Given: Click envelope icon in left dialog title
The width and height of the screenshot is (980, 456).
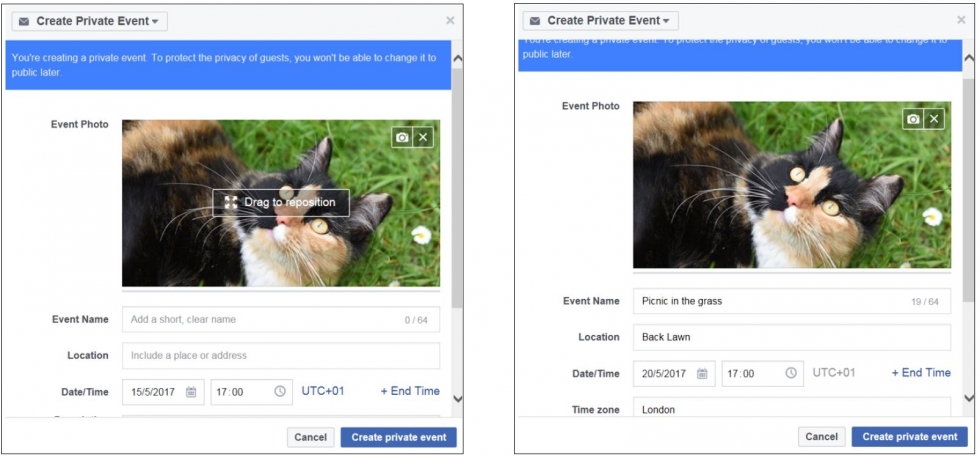Looking at the screenshot, I should click(24, 21).
